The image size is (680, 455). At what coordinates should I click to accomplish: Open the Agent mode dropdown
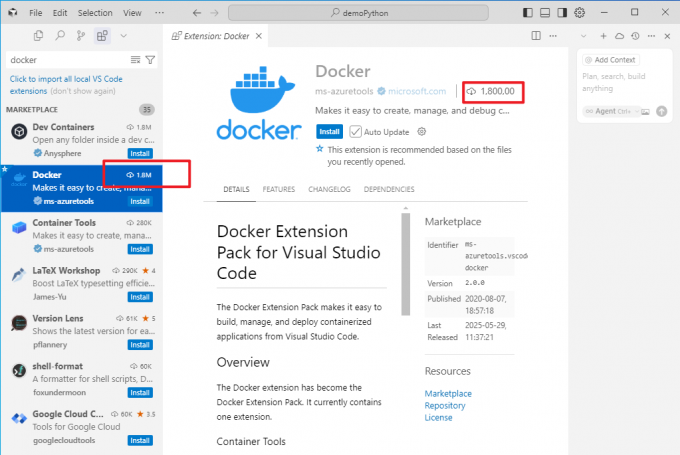[611, 111]
